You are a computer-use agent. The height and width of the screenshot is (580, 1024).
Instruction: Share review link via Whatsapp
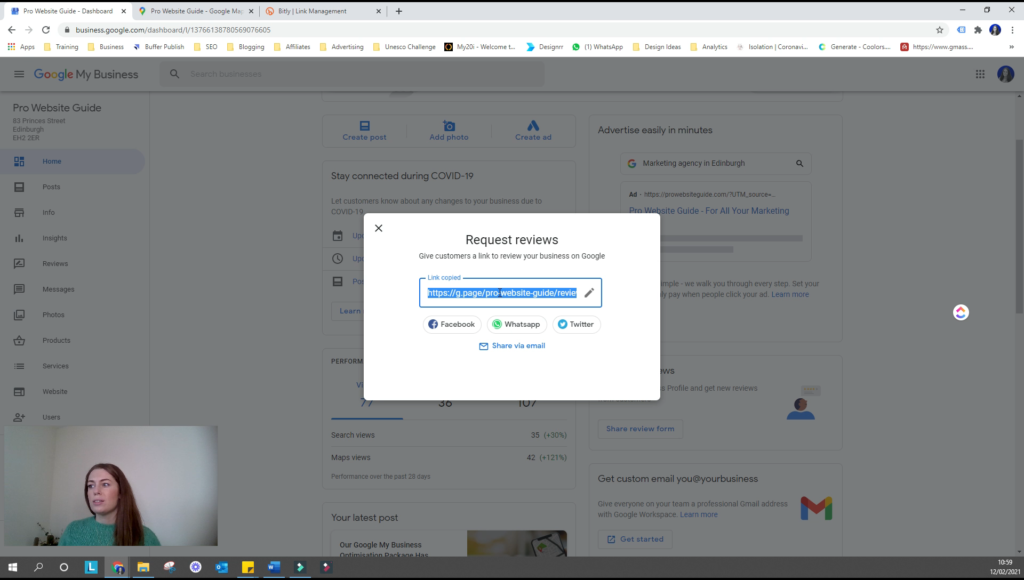tap(516, 324)
